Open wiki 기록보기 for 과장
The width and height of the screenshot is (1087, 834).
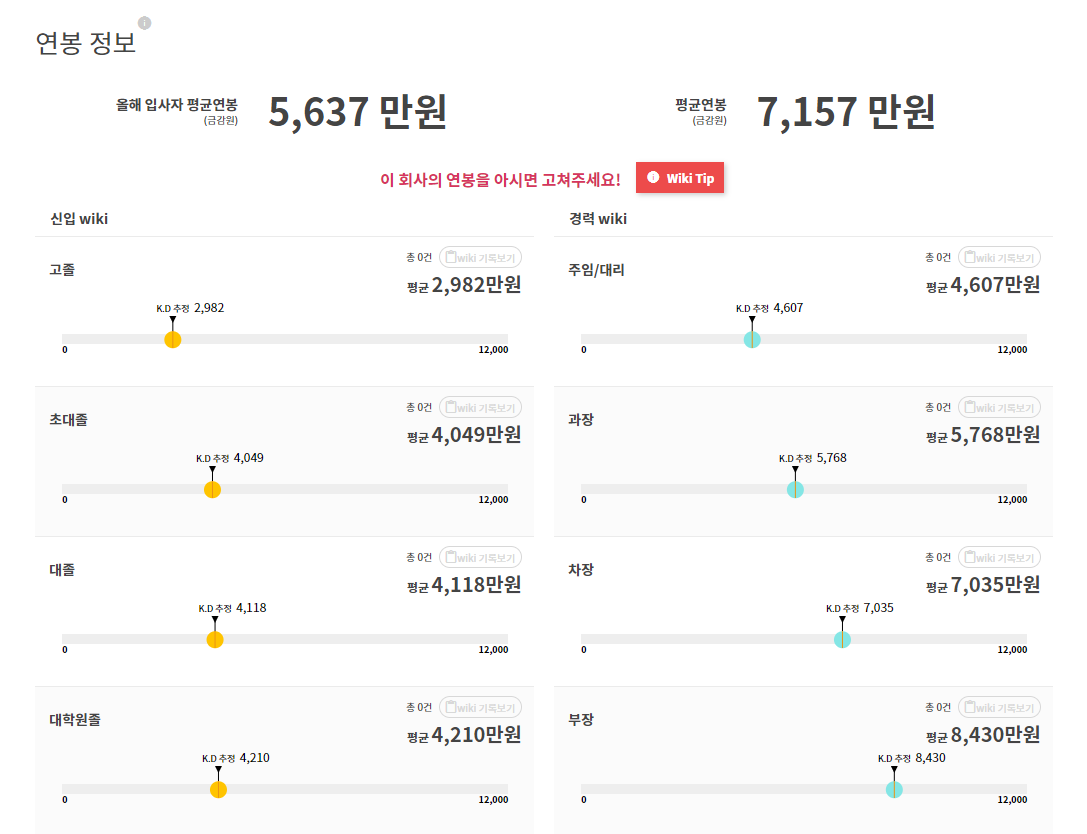coord(999,407)
